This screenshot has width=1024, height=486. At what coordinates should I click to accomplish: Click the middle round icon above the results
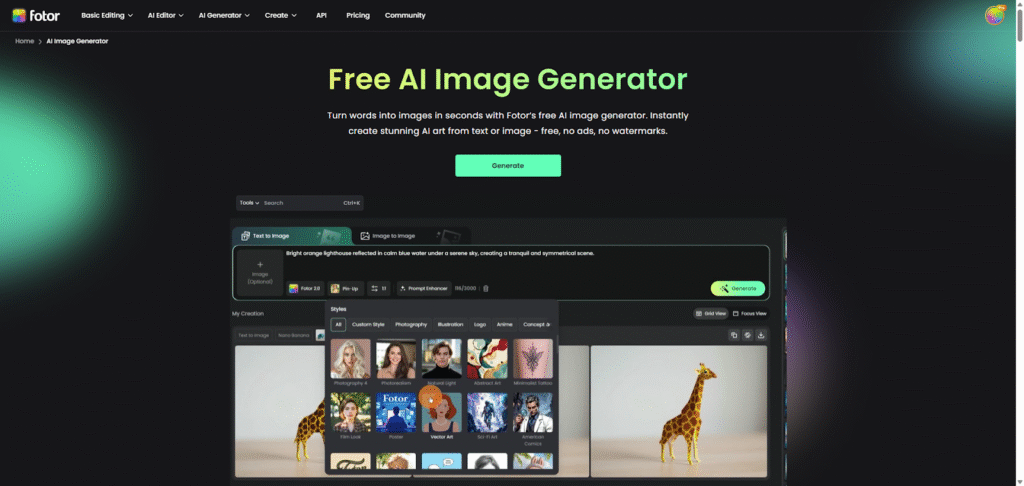click(747, 335)
